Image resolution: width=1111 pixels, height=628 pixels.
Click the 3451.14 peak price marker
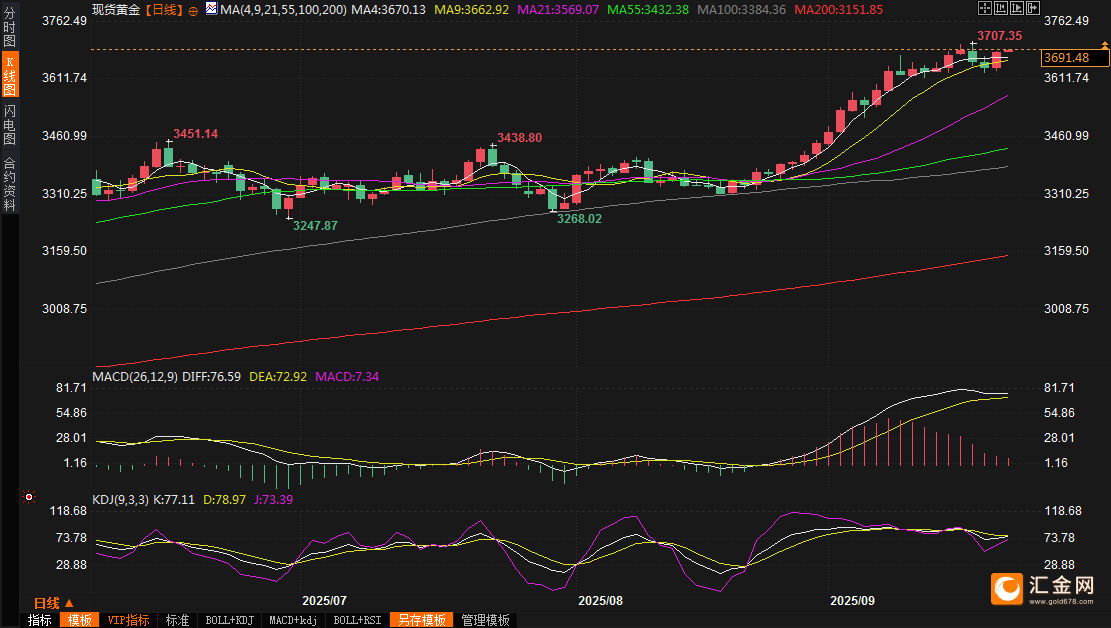(196, 134)
